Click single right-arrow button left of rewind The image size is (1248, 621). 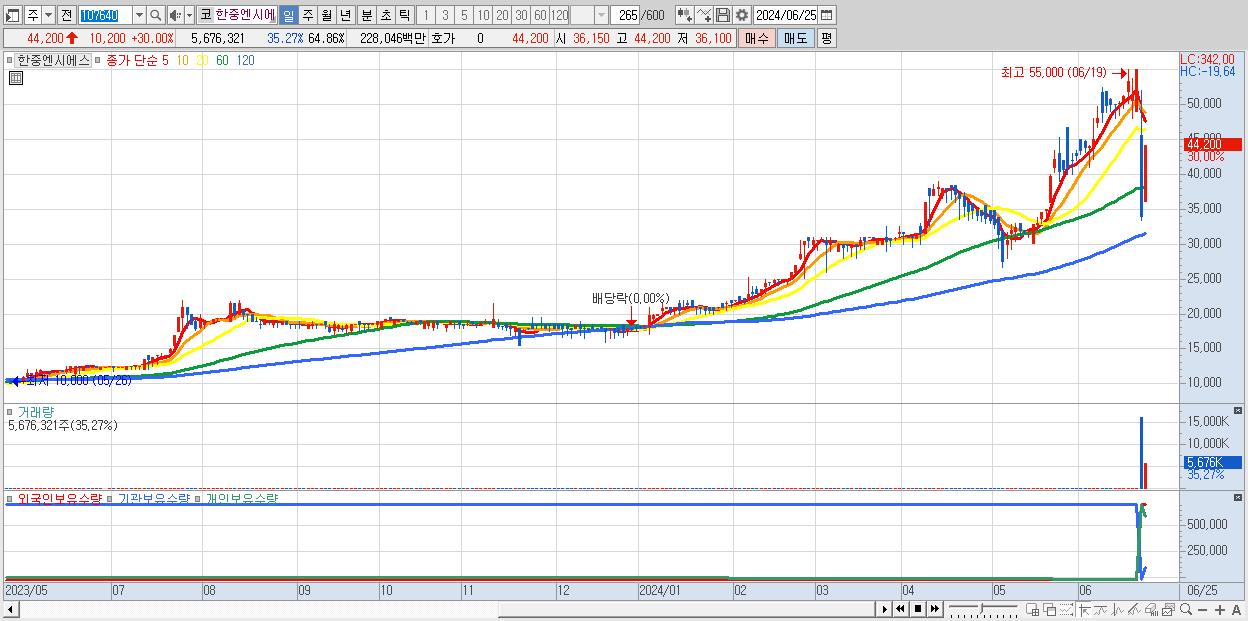[x=885, y=609]
